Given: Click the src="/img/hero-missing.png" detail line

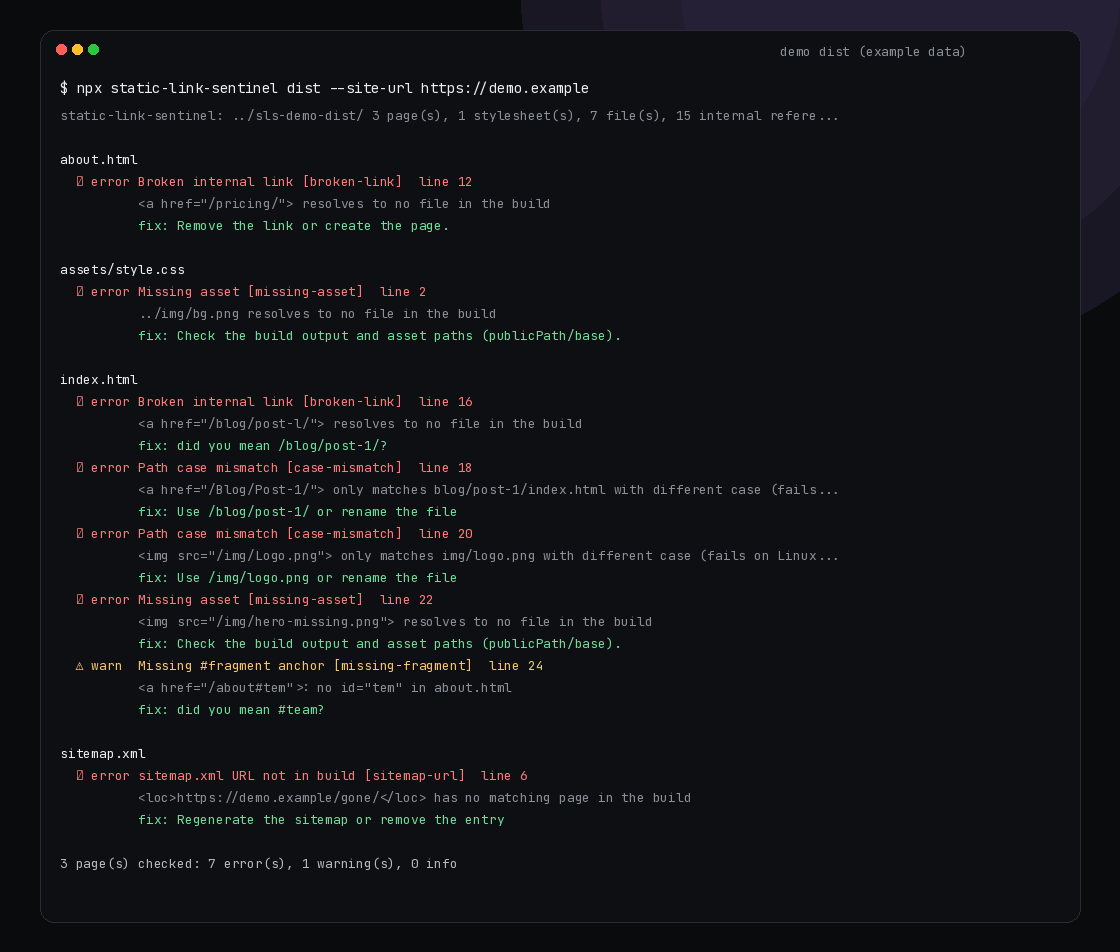Looking at the screenshot, I should coord(395,622).
